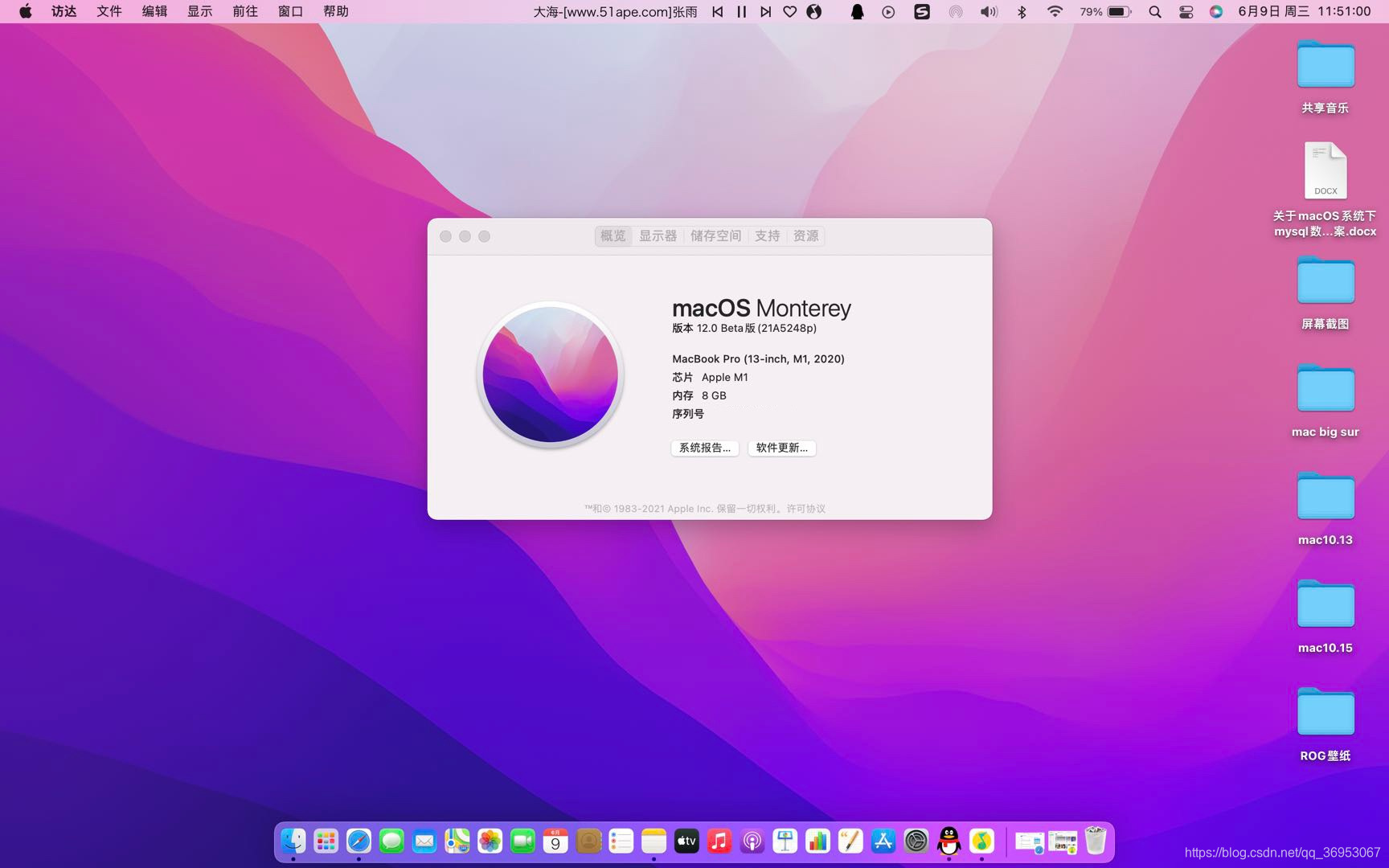Image resolution: width=1389 pixels, height=868 pixels.
Task: Open Pages app in the Dock
Action: click(850, 841)
